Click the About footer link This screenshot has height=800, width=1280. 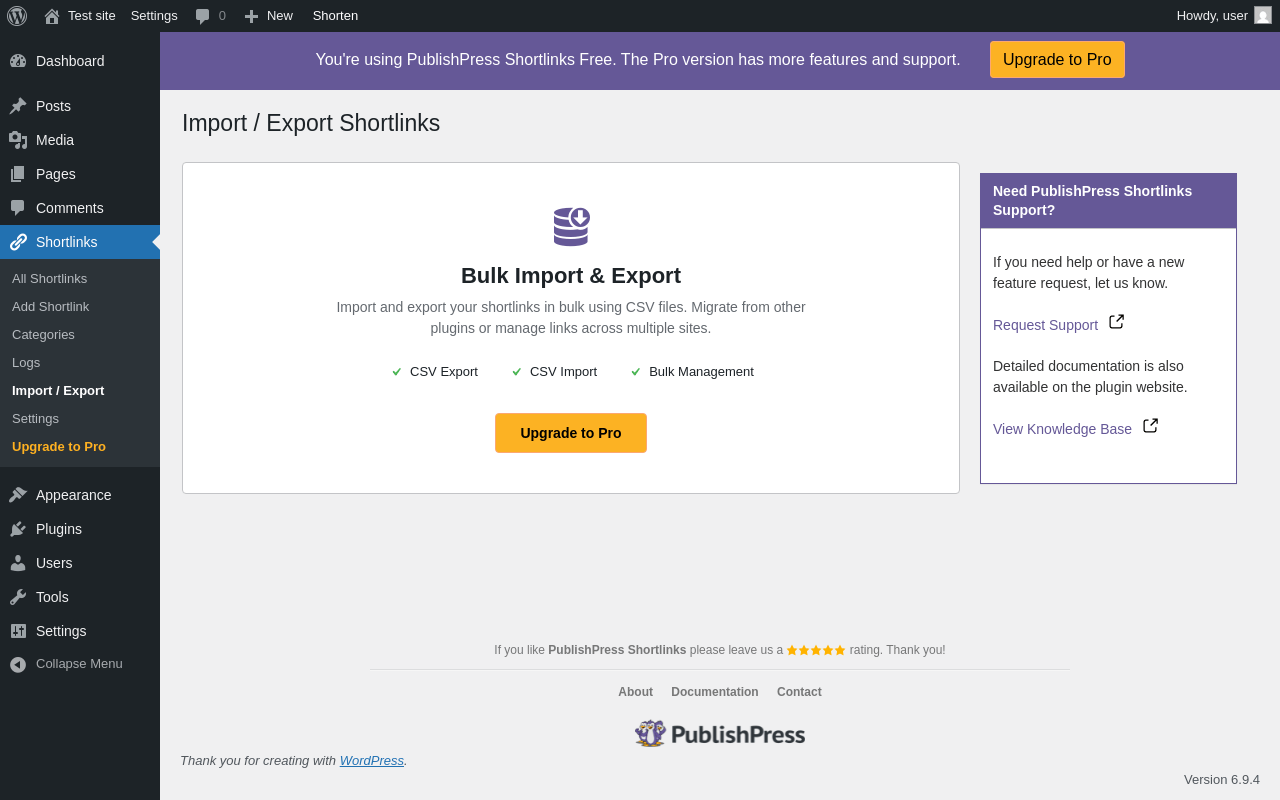click(635, 692)
